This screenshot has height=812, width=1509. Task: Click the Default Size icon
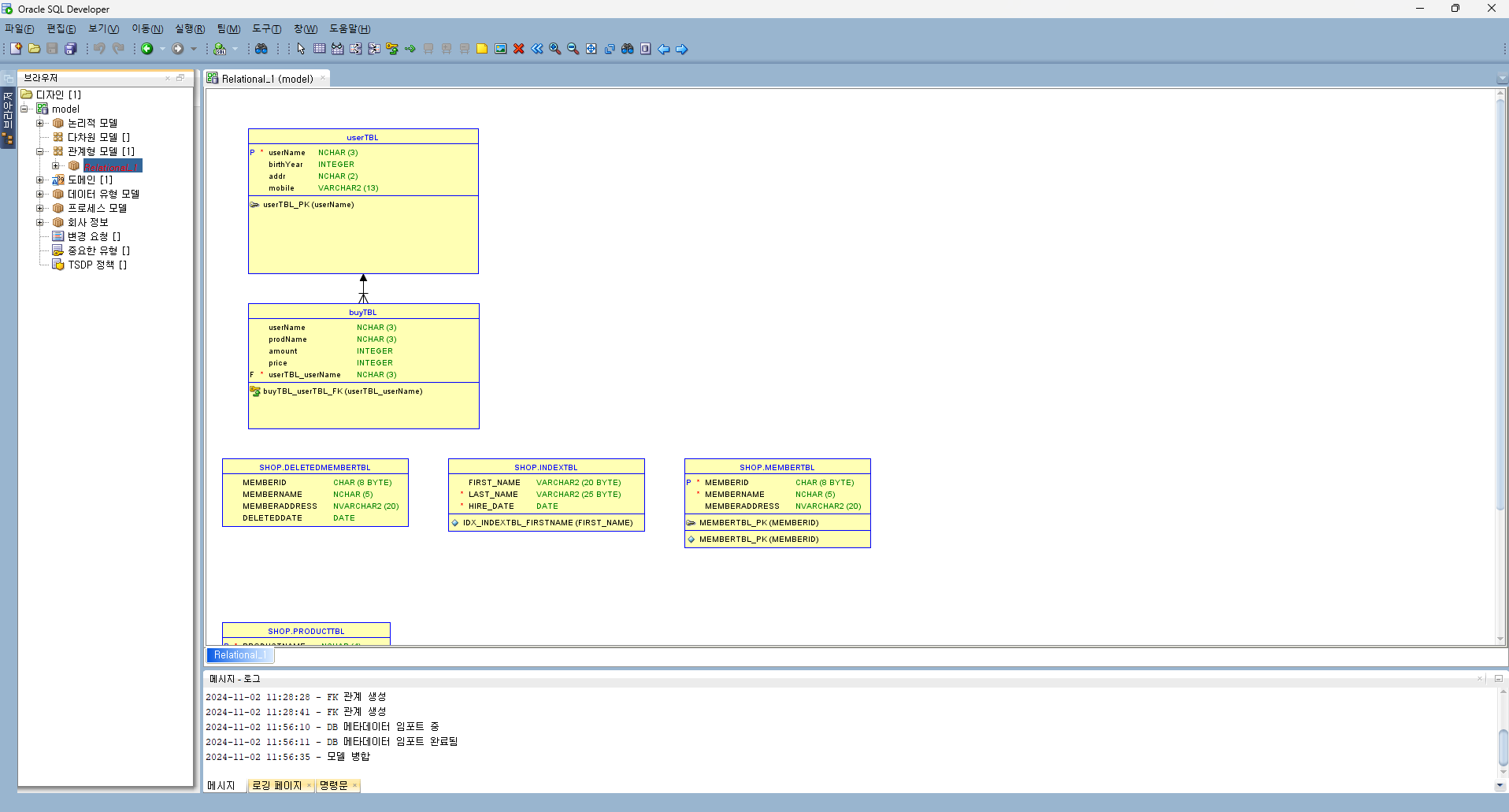pyautogui.click(x=610, y=49)
